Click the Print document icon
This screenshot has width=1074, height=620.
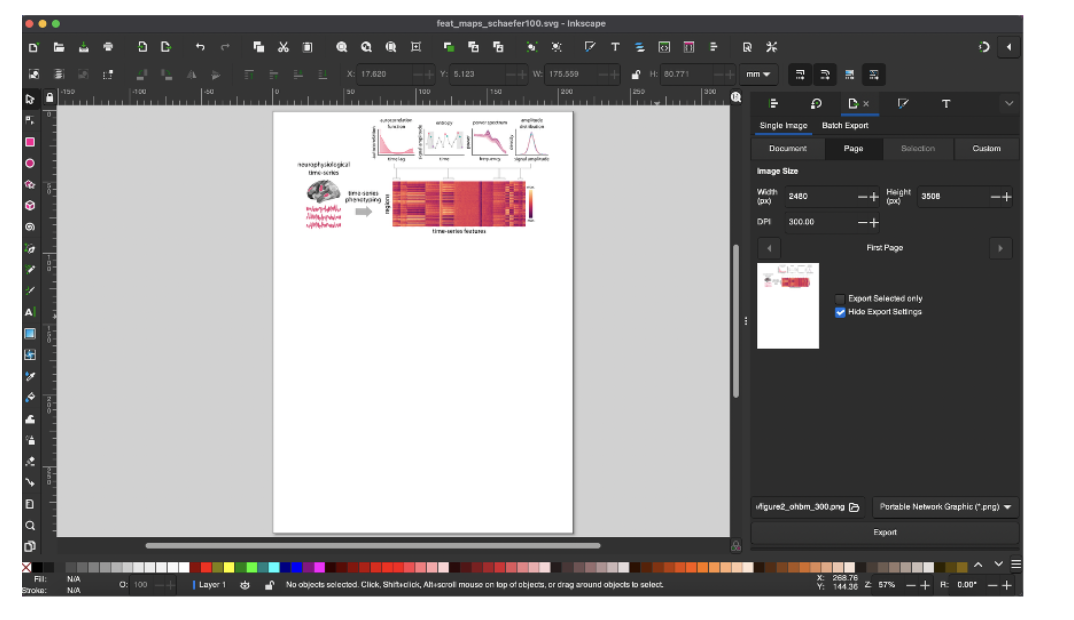tap(108, 47)
